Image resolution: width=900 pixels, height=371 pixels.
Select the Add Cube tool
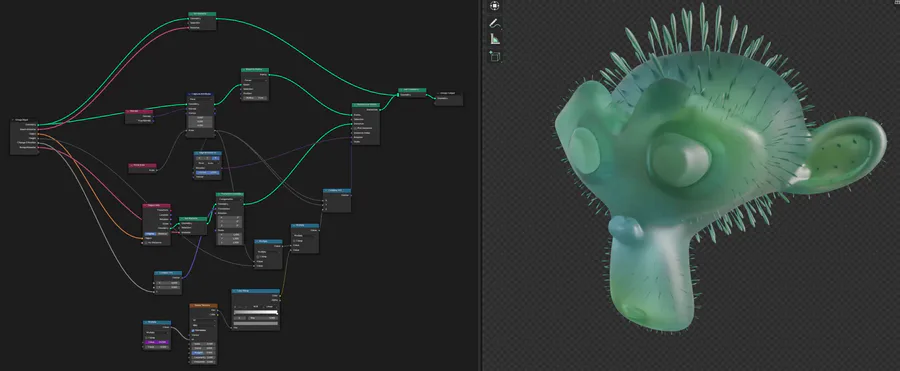click(x=494, y=56)
